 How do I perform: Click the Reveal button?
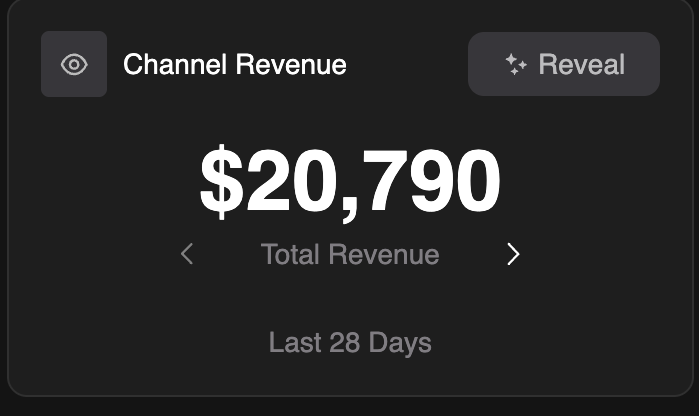pos(564,64)
